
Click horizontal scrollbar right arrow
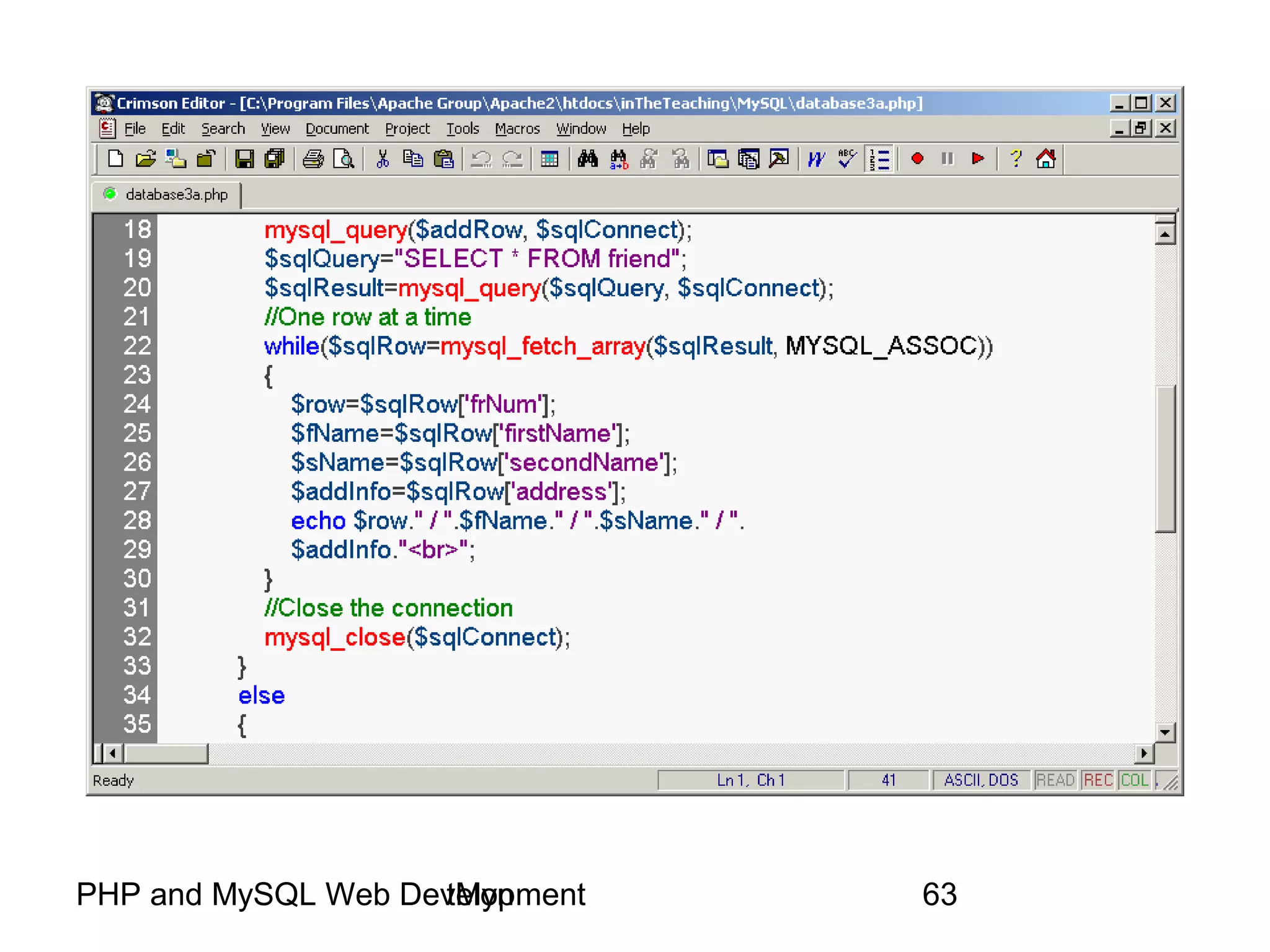coord(1144,753)
